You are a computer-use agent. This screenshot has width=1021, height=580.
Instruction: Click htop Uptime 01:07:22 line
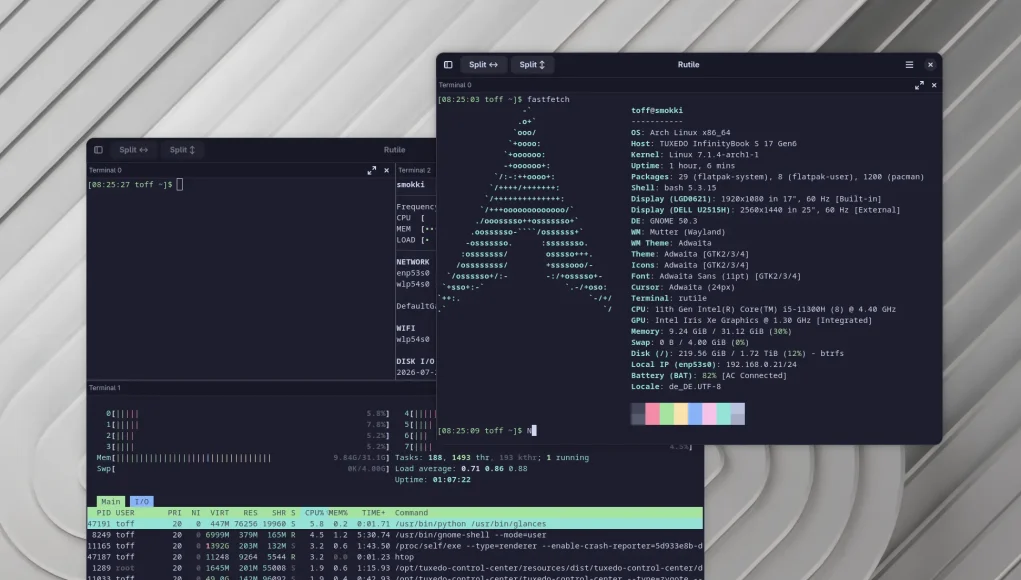point(432,480)
